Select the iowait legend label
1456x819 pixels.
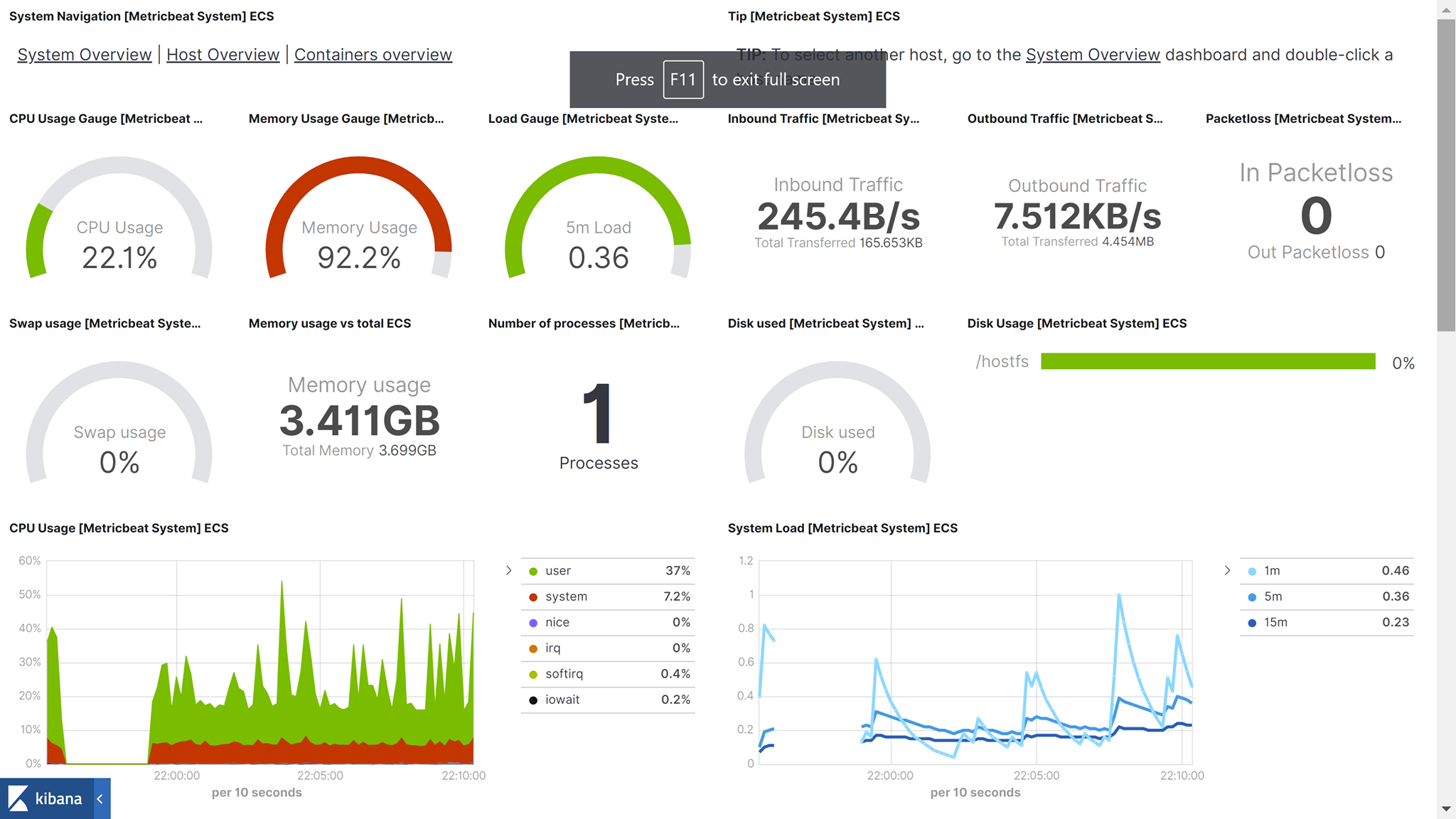(x=562, y=699)
